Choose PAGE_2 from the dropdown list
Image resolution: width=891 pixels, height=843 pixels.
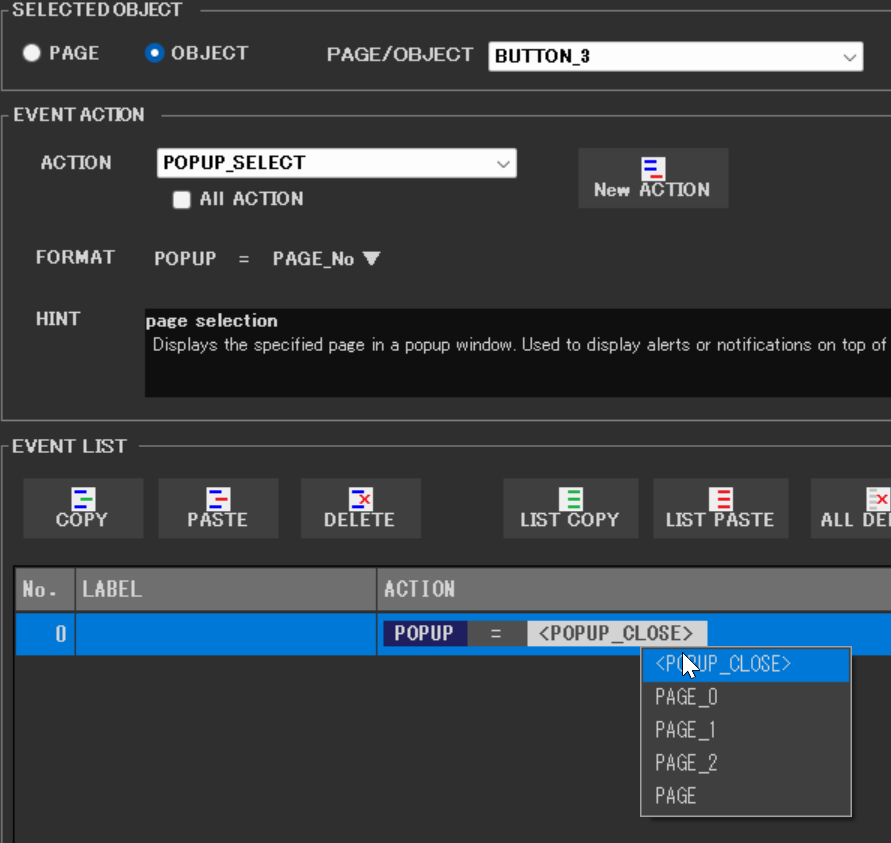[x=746, y=763]
